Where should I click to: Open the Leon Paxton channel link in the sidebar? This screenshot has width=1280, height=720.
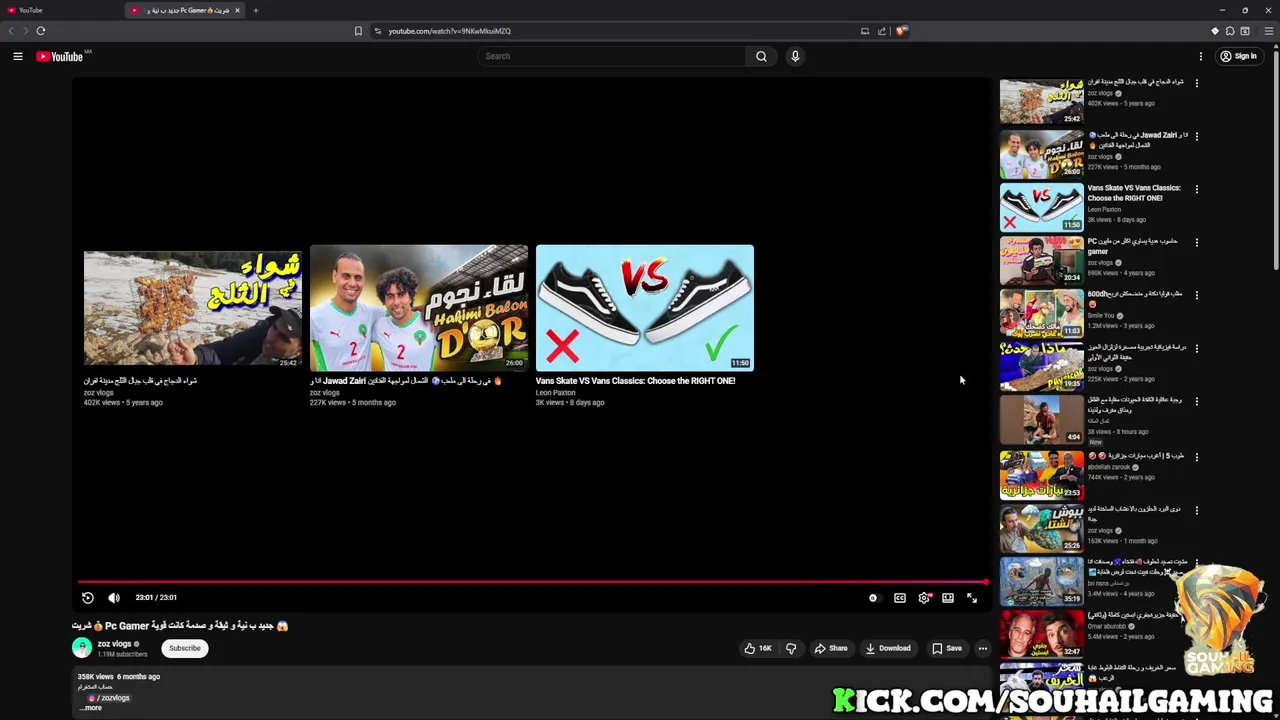click(x=1104, y=210)
